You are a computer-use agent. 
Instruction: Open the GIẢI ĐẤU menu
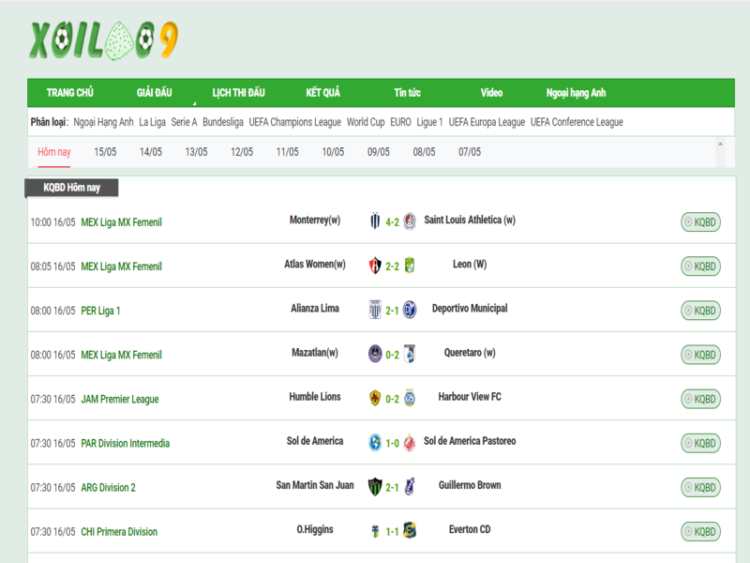[x=154, y=93]
